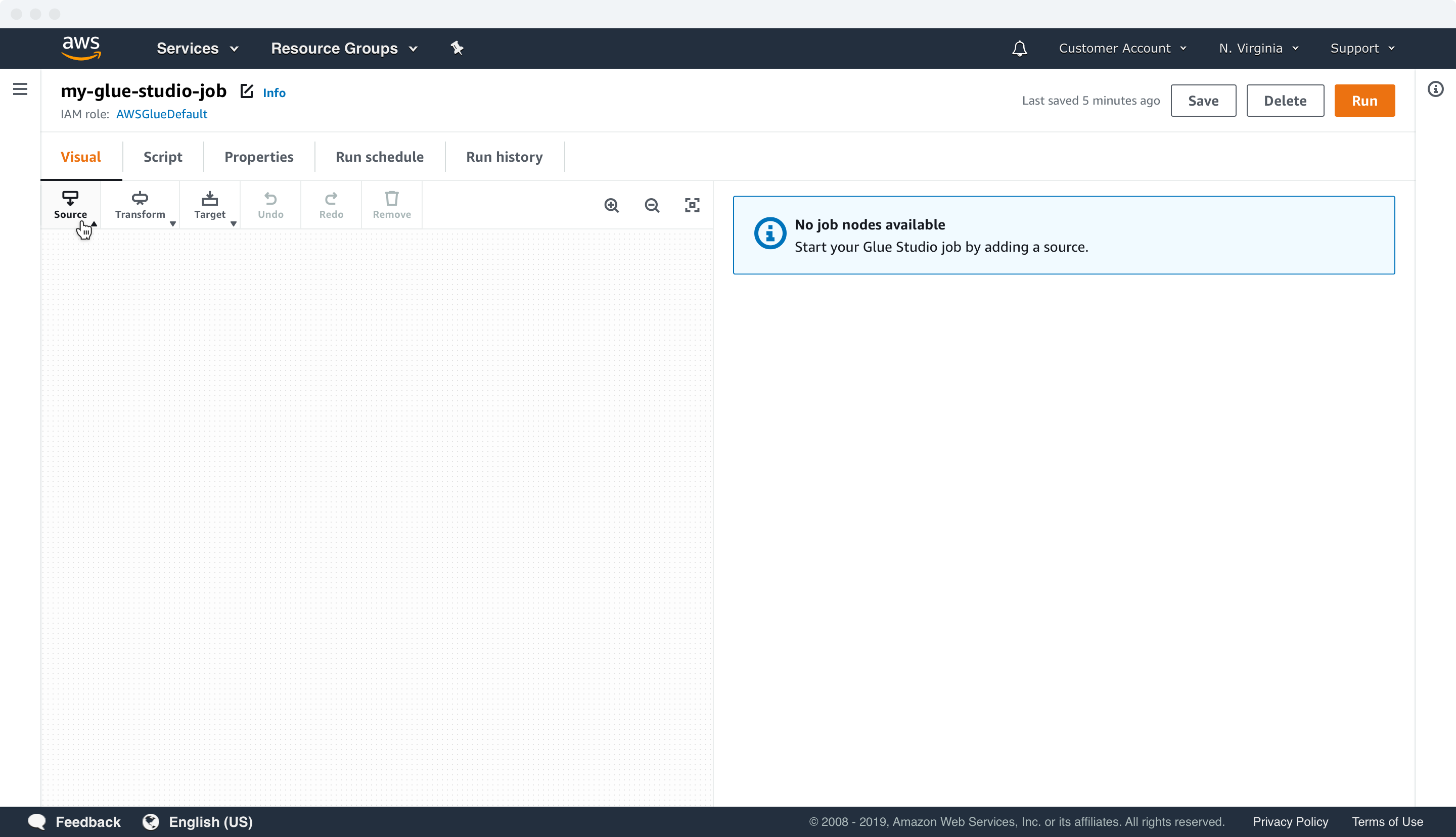Click the pin shortcut icon
This screenshot has height=837, width=1456.
point(457,49)
